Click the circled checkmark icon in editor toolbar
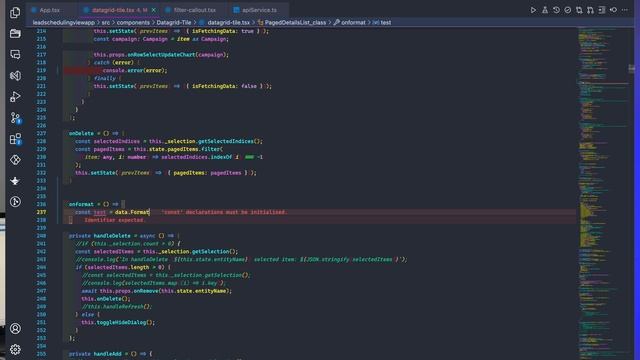 (x=568, y=10)
